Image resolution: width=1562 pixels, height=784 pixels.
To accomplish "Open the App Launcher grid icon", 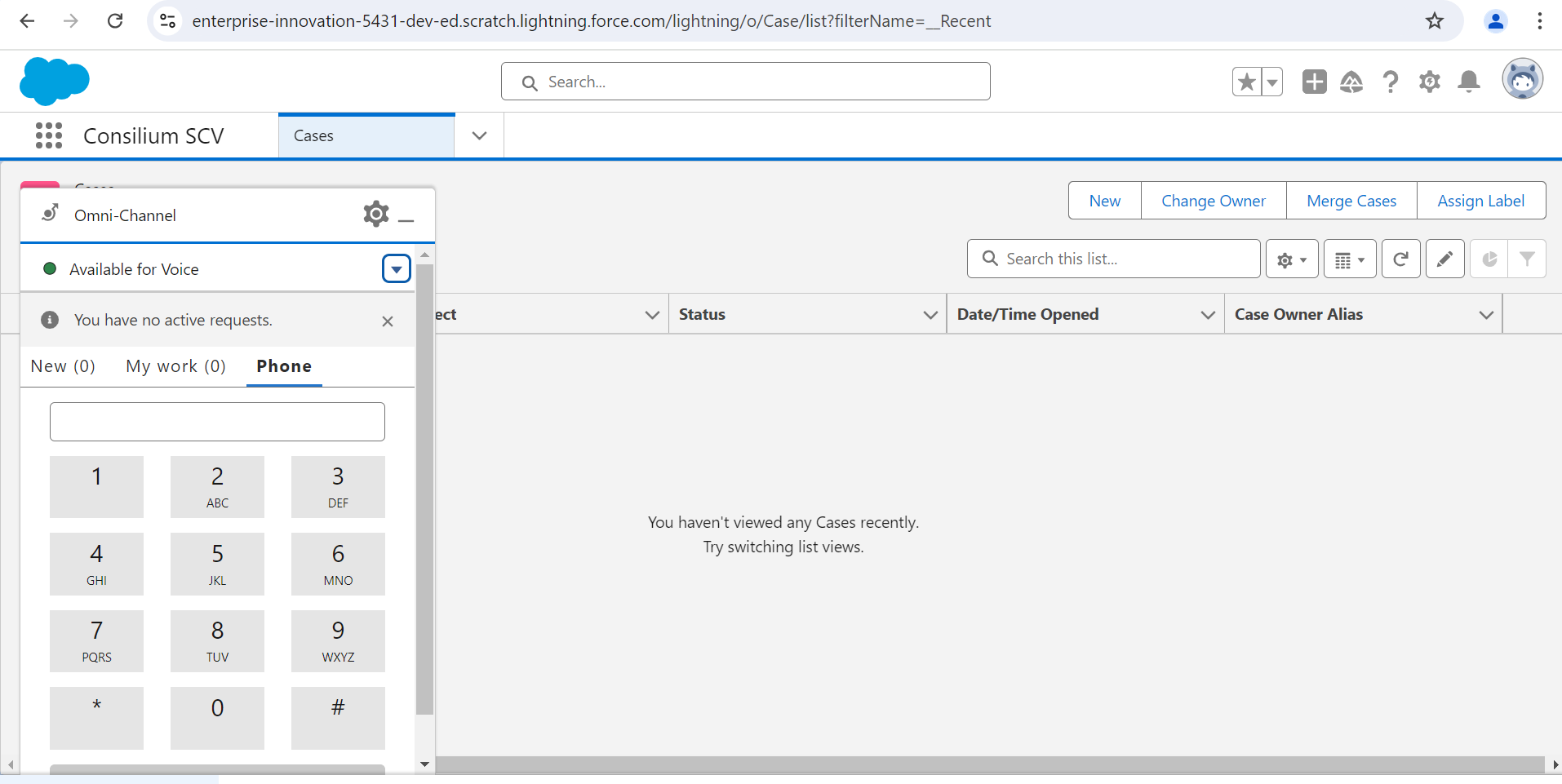I will [x=49, y=135].
